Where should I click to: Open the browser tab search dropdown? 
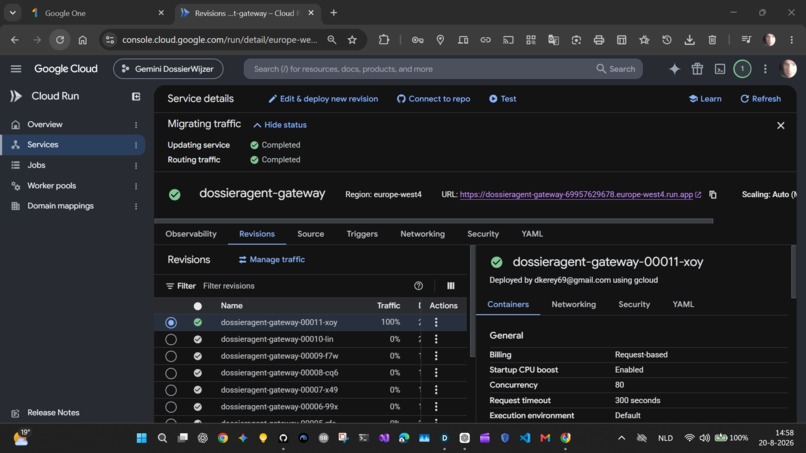coord(13,13)
